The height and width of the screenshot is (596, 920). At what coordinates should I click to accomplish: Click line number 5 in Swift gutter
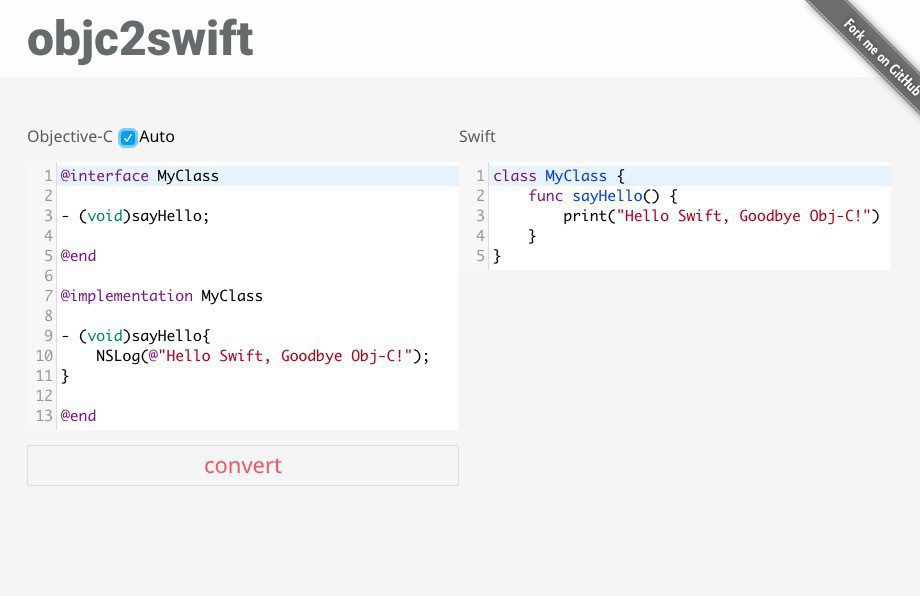tap(481, 256)
